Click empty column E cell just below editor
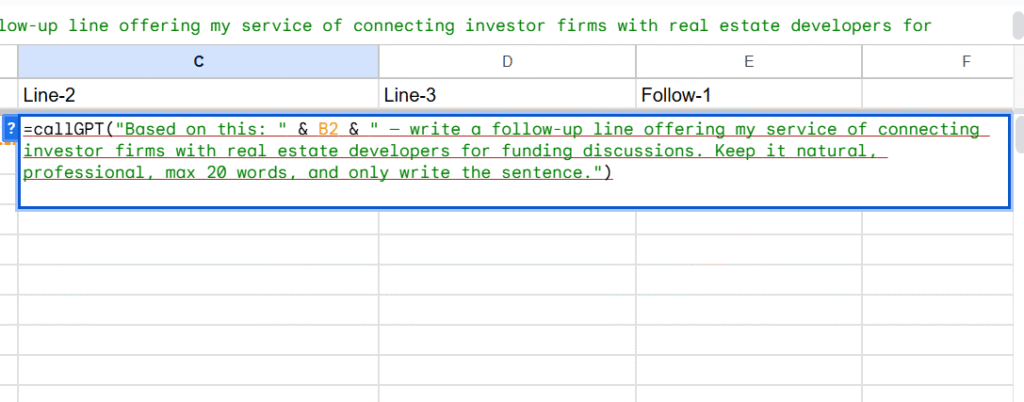This screenshot has width=1024, height=402. pyautogui.click(x=749, y=224)
